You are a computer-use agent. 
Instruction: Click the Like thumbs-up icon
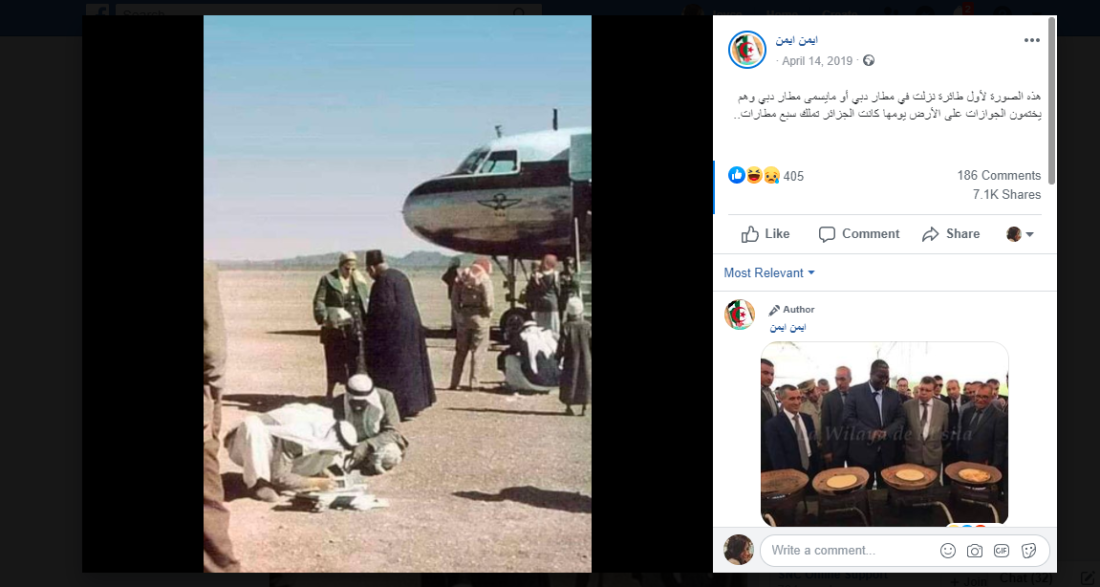[750, 234]
